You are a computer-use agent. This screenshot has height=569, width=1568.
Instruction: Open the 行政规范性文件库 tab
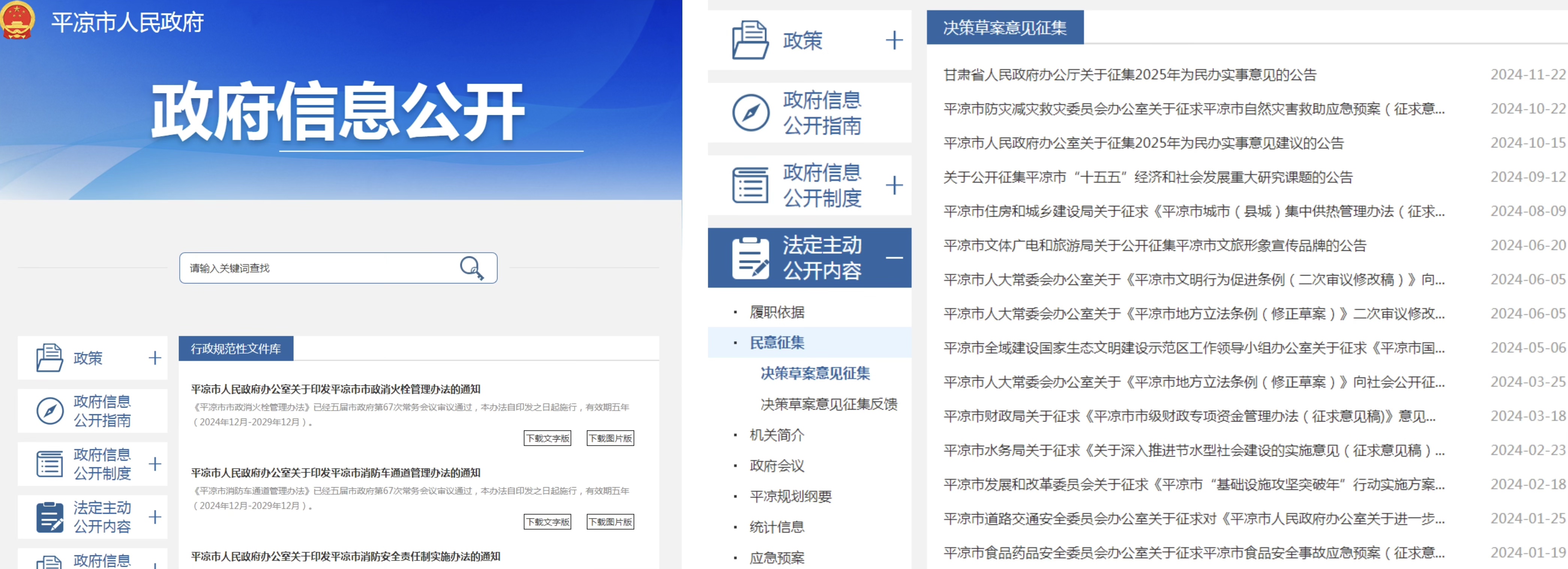pos(236,348)
